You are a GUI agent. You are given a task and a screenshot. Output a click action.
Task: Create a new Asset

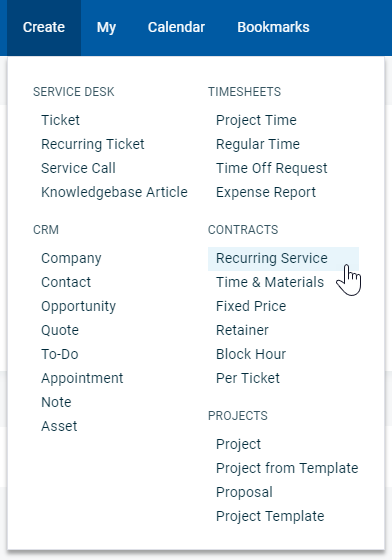coord(59,426)
